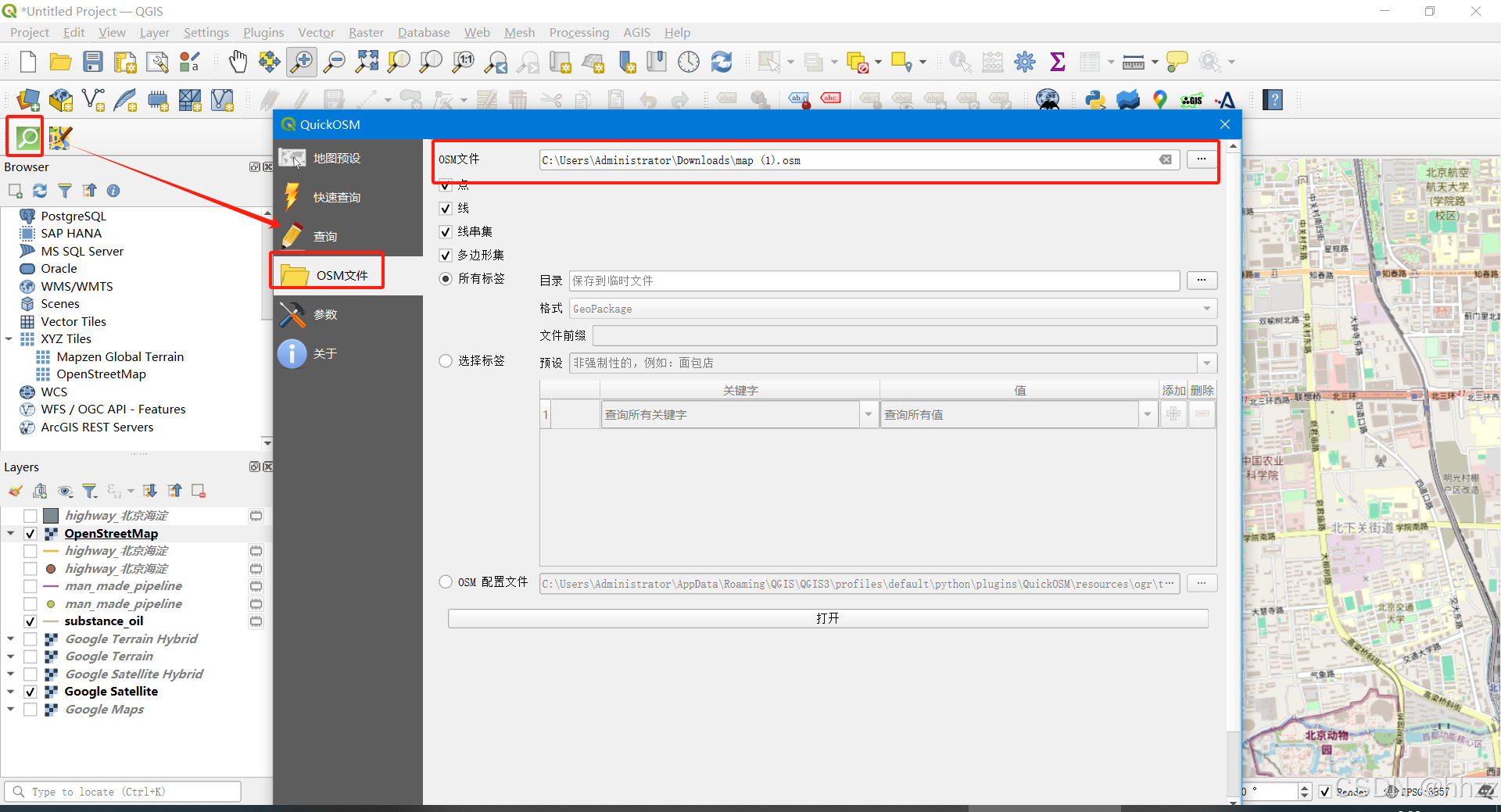Viewport: 1501px width, 812px height.
Task: Click the Show Map Tips speech icon
Action: pos(1177,62)
